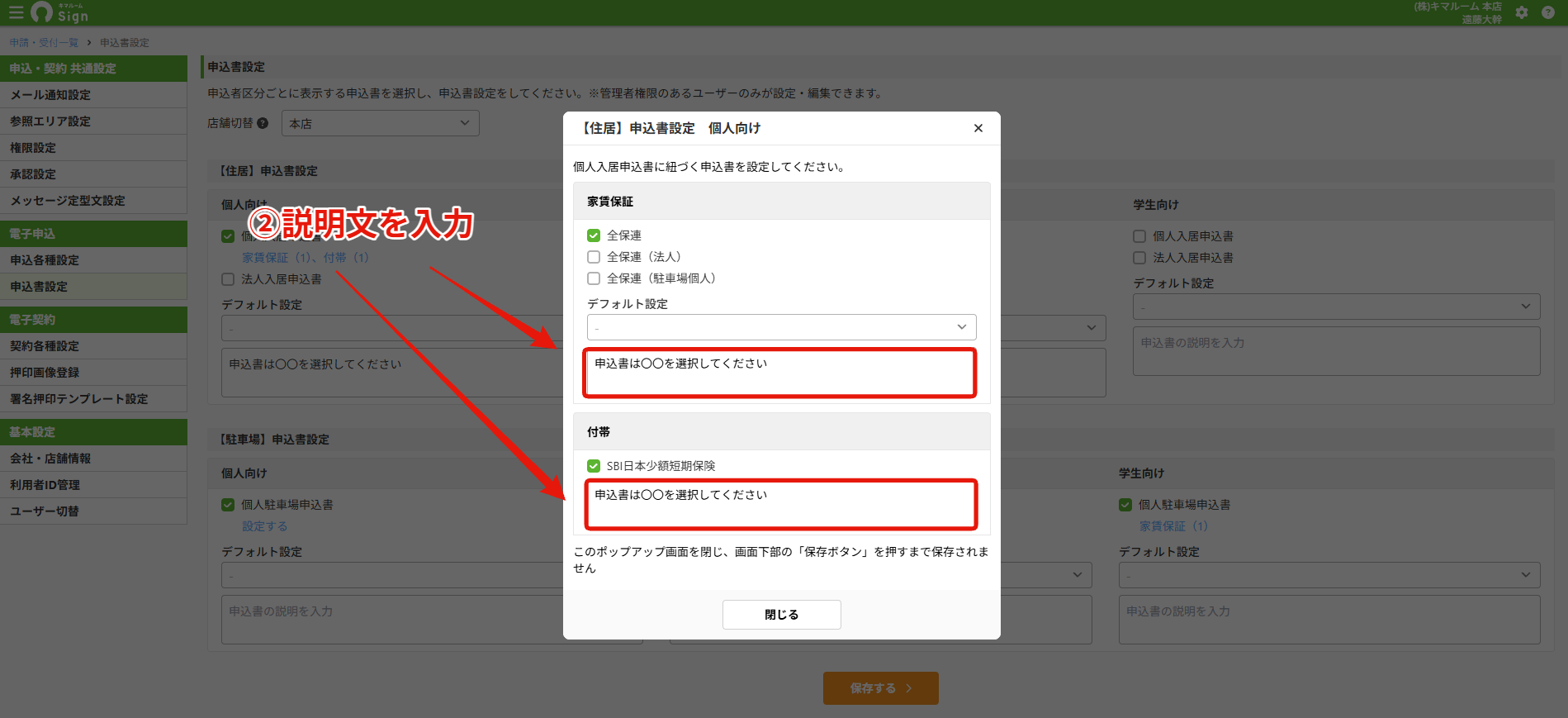This screenshot has width=1568, height=718.
Task: Check 法人入居申込書 under 学生向け
Action: (1139, 258)
